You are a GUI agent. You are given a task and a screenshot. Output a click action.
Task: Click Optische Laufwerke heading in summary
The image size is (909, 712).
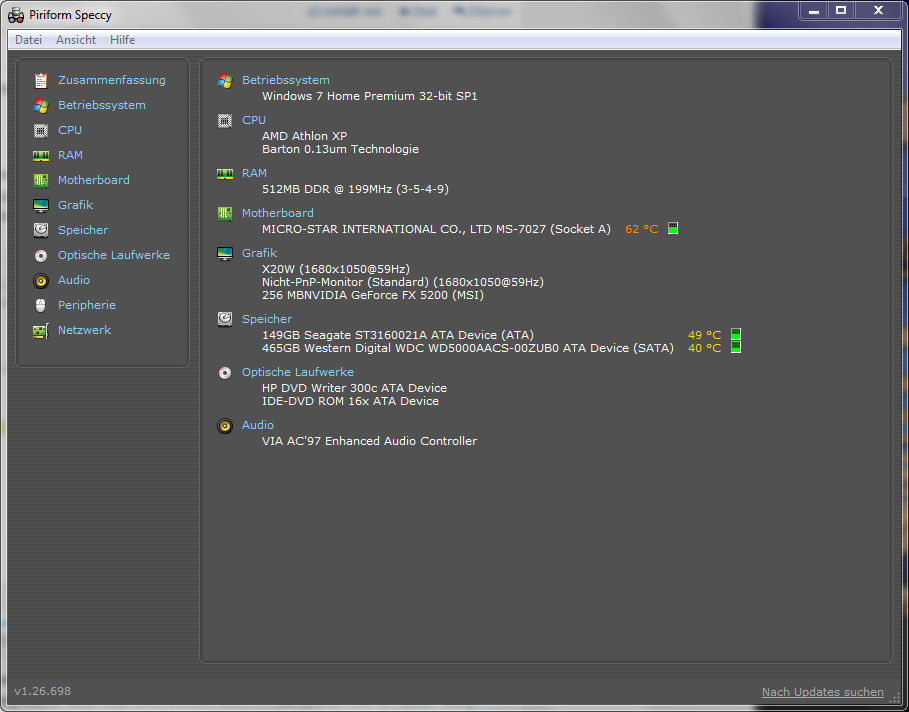click(297, 372)
